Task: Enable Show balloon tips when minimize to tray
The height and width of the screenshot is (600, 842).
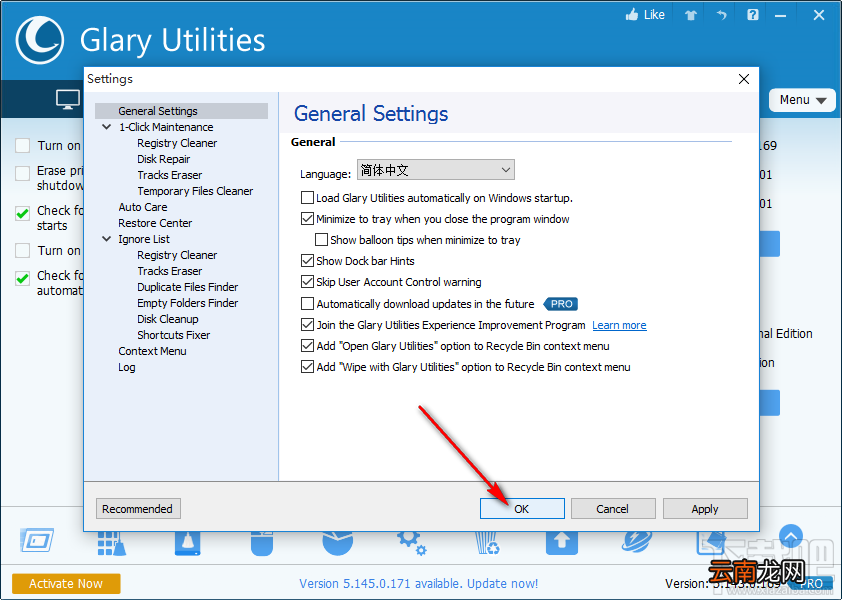Action: (x=321, y=240)
